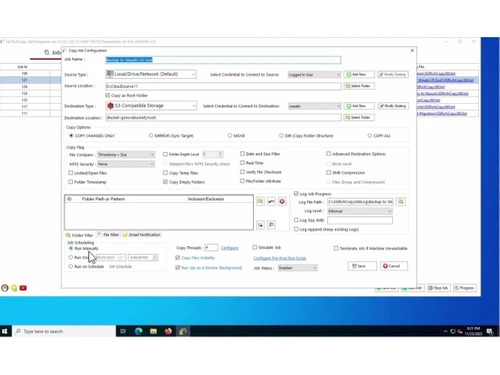Open the destination credential dropdown
Viewport: 500px width, 375px height.
click(x=314, y=106)
